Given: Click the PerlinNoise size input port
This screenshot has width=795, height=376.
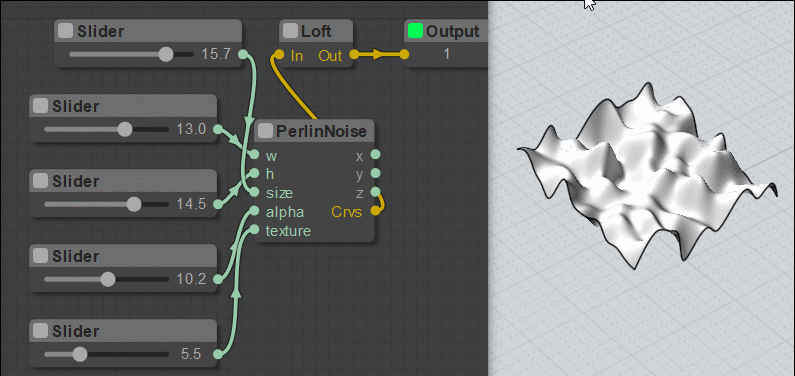Looking at the screenshot, I should tap(254, 192).
